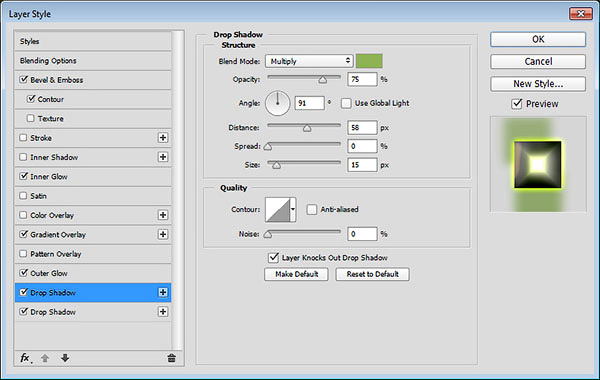
Task: Delete effect using trash icon
Action: pyautogui.click(x=171, y=358)
